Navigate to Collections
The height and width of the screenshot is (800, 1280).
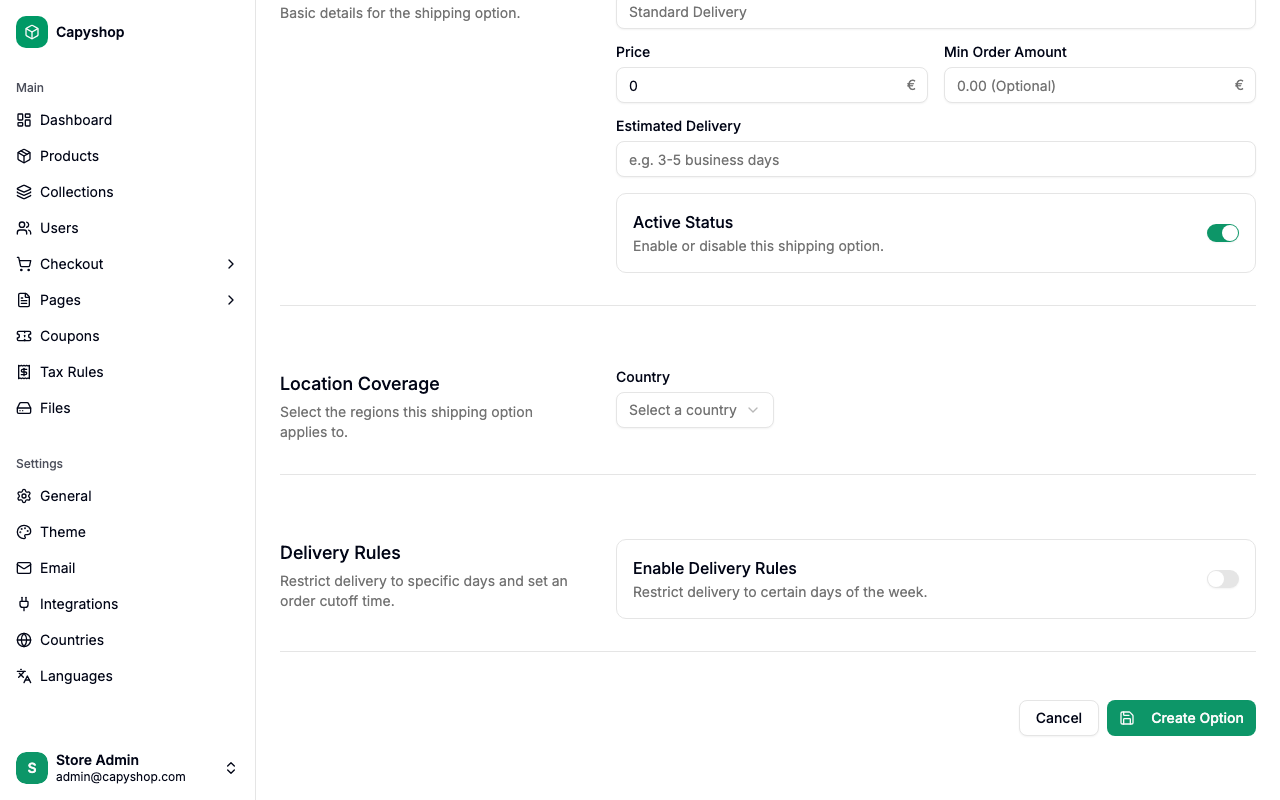point(128,192)
